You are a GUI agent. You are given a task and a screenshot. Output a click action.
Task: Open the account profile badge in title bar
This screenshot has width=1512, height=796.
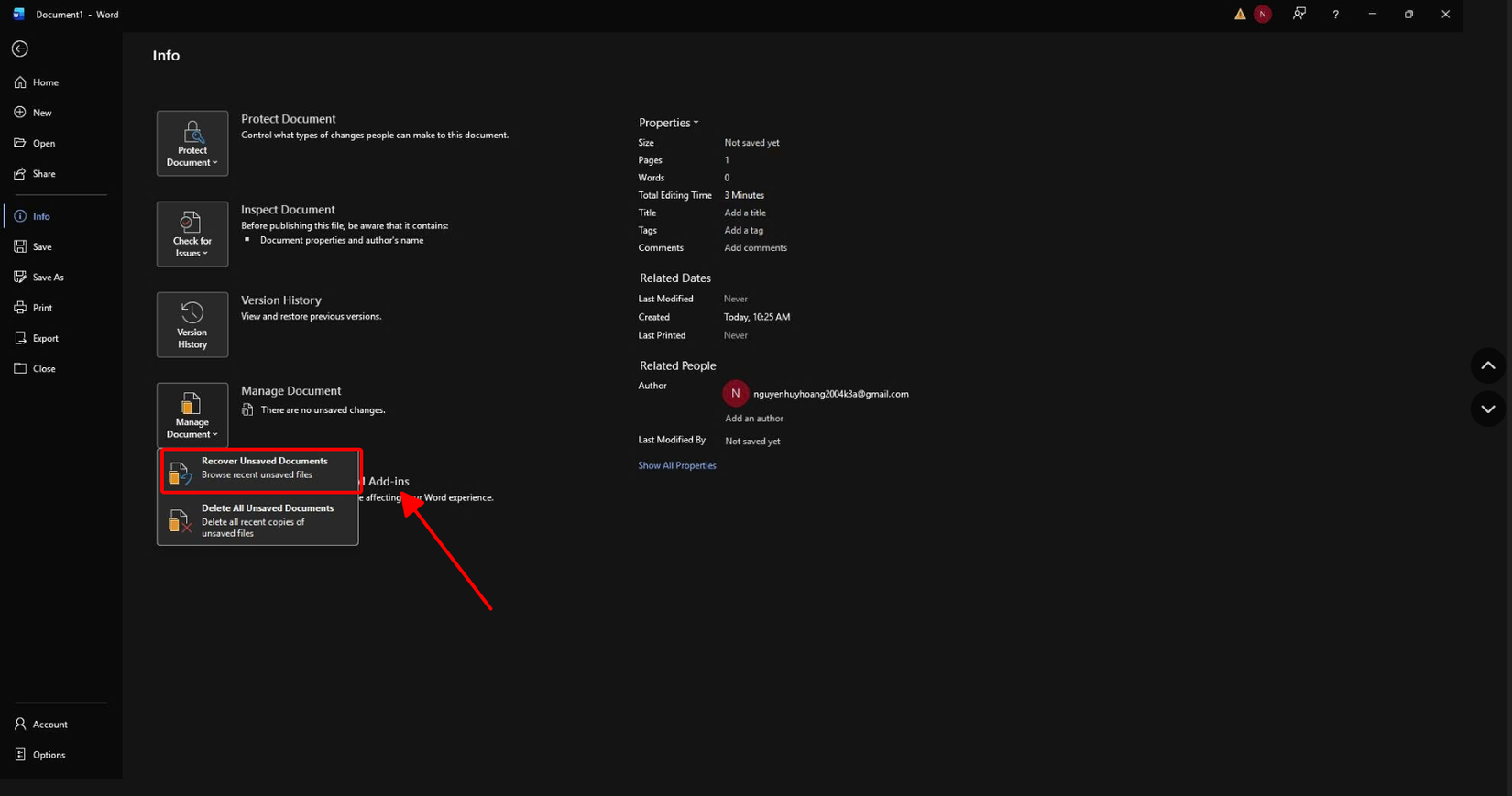tap(1263, 15)
